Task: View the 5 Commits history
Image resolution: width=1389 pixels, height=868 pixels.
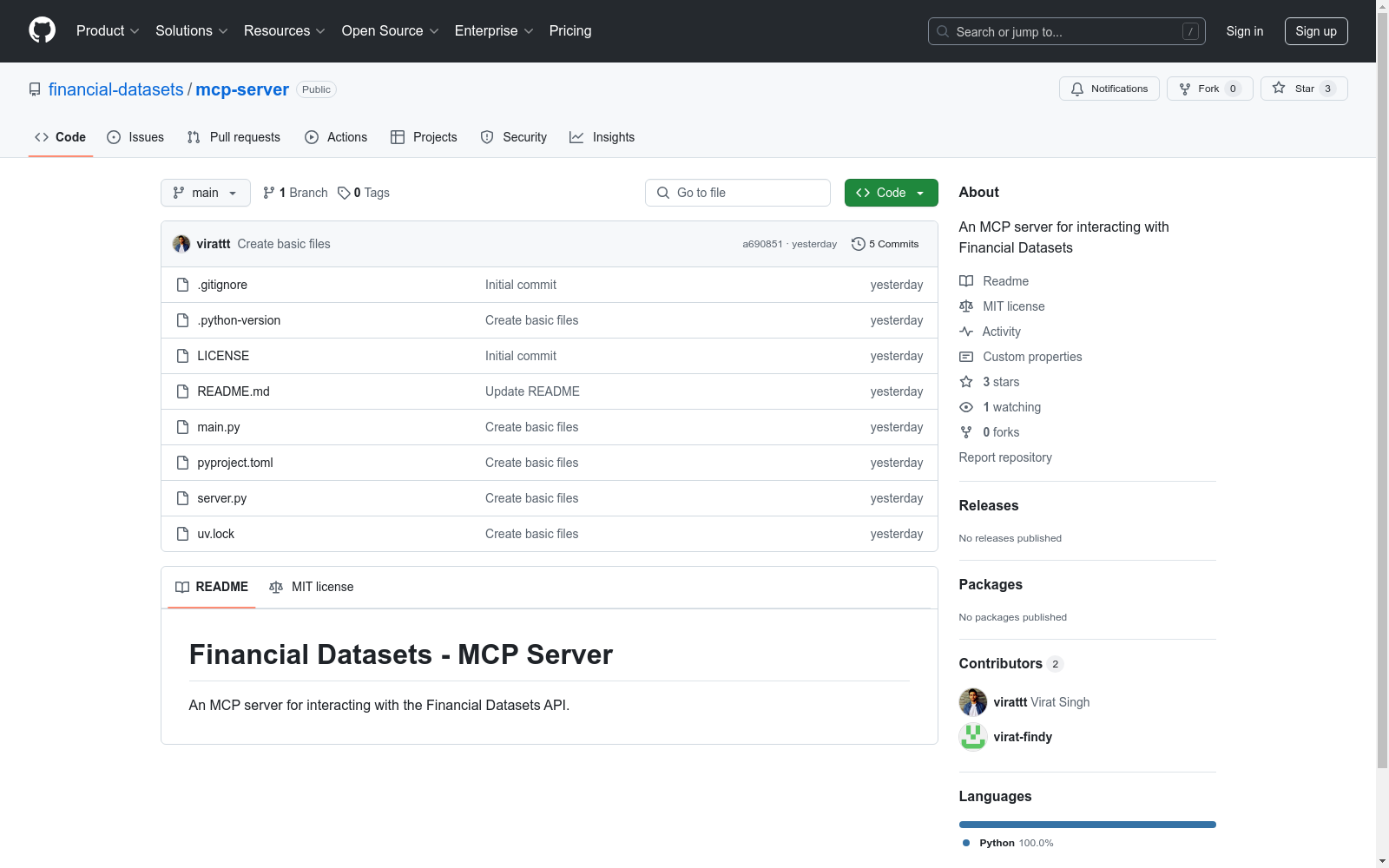Action: pos(885,244)
